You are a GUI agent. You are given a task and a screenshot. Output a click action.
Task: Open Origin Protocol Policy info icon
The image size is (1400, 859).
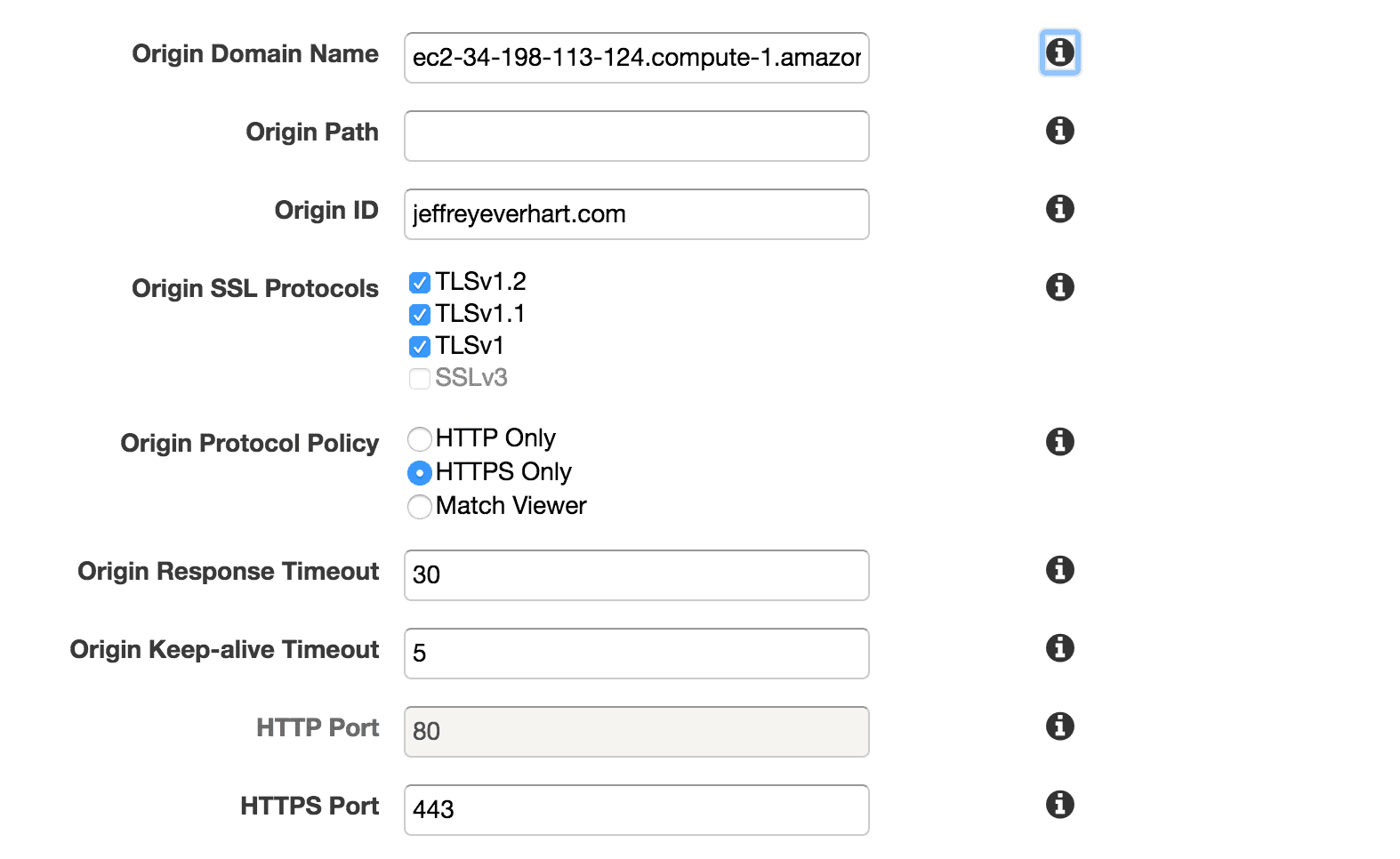point(1059,442)
